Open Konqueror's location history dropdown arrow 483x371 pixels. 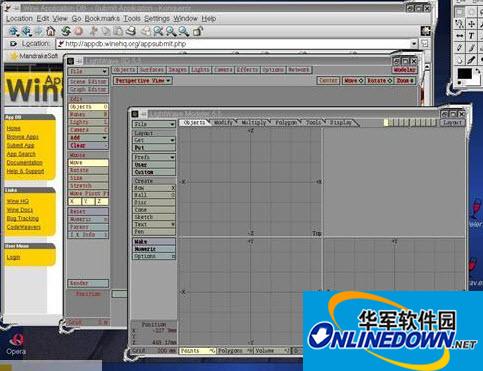(x=414, y=44)
